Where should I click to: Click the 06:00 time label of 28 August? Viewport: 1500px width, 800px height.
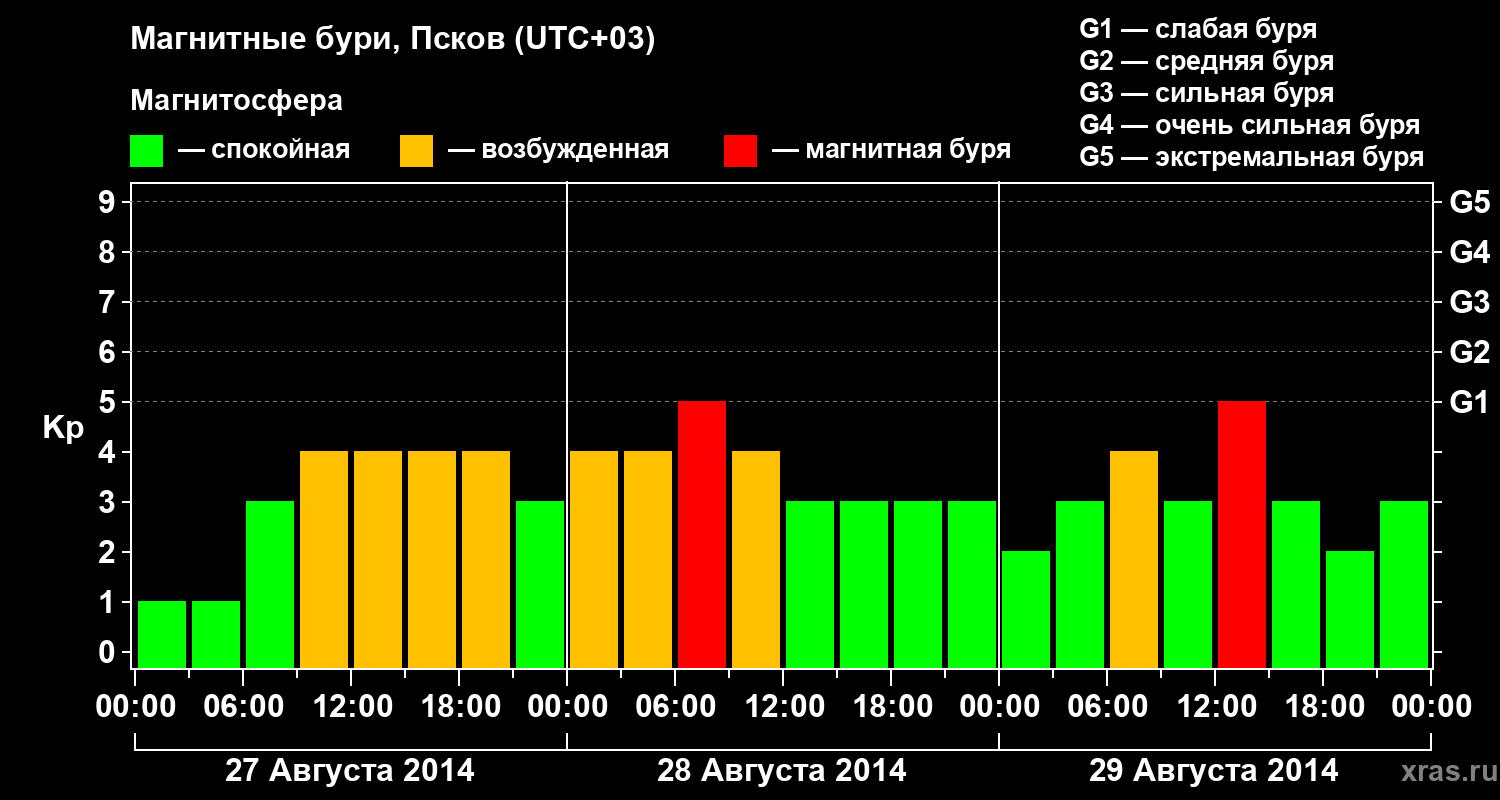pyautogui.click(x=675, y=707)
